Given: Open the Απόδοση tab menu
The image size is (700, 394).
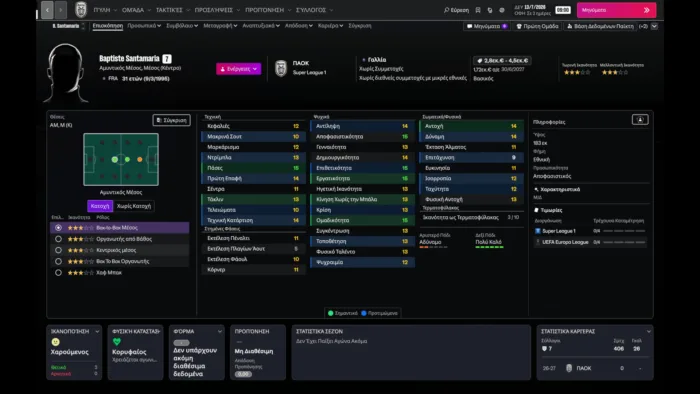Looking at the screenshot, I should [x=299, y=26].
